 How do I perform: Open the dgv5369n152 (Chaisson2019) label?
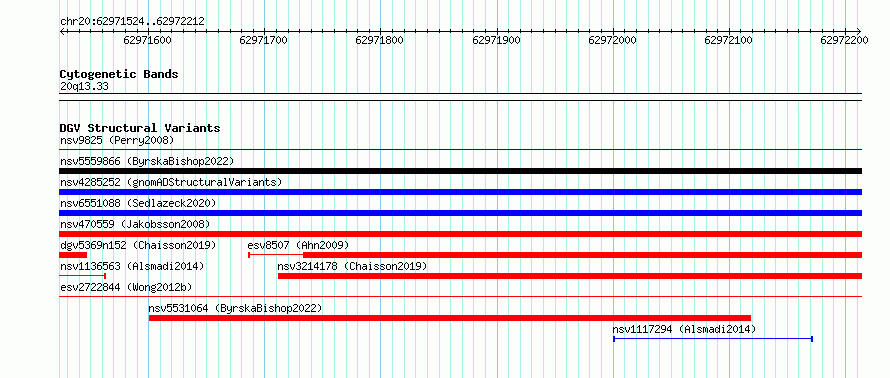pos(138,245)
